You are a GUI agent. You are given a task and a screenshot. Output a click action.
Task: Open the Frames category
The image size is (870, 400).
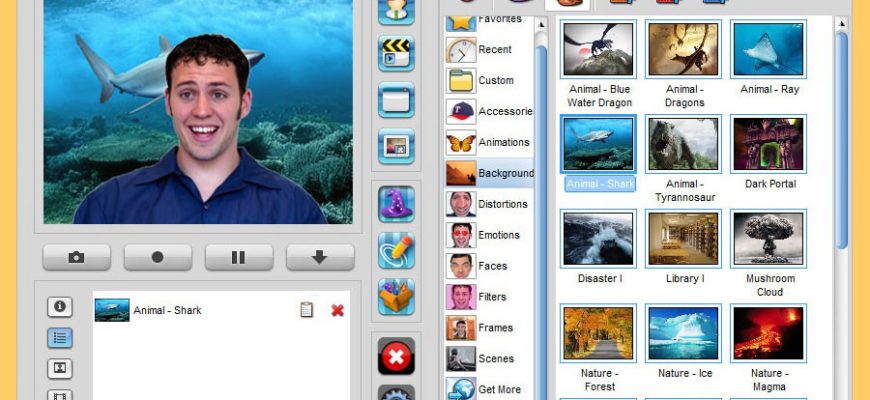point(489,328)
